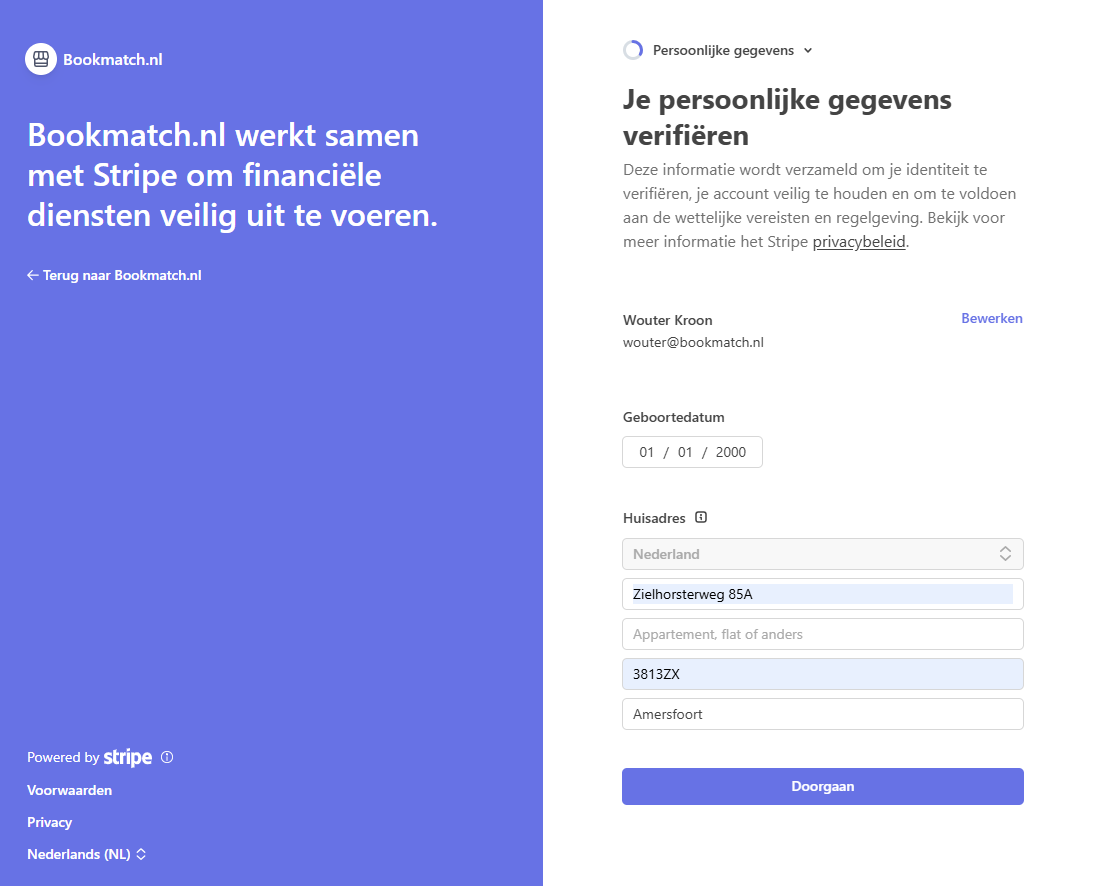
Task: Click the Bookmatch.nl storefront logo icon
Action: [41, 59]
